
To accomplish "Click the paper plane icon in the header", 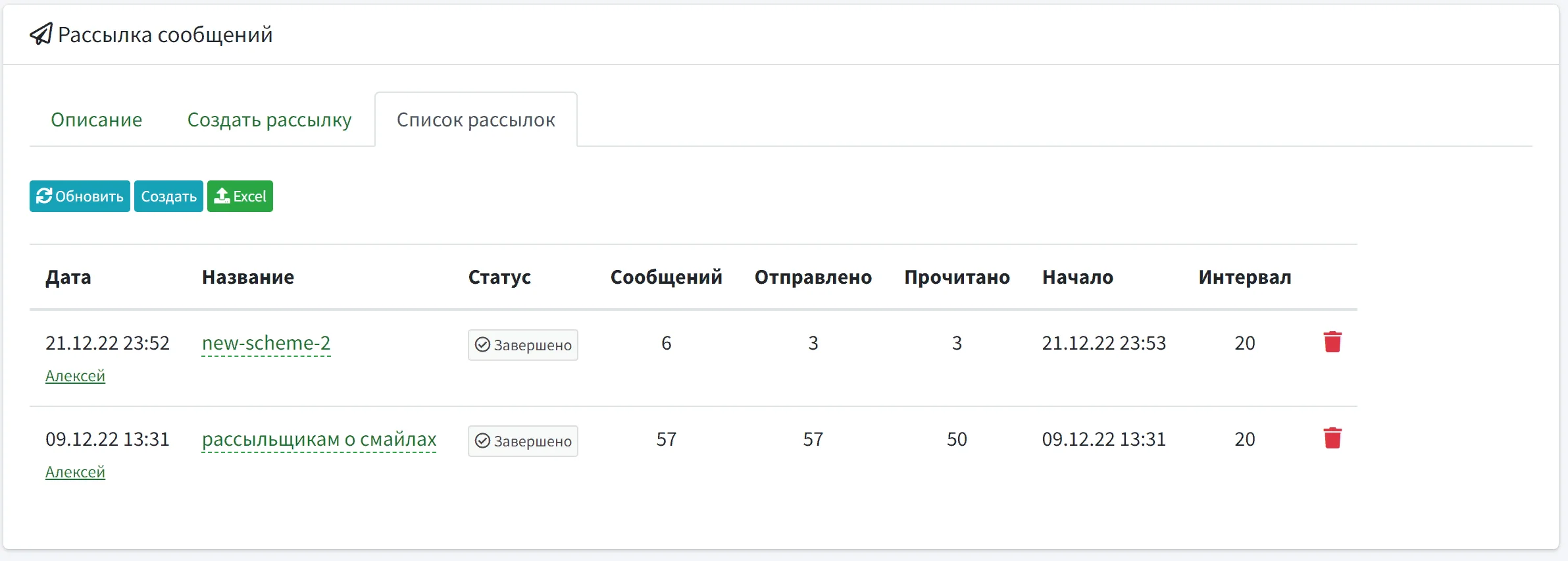I will (41, 34).
